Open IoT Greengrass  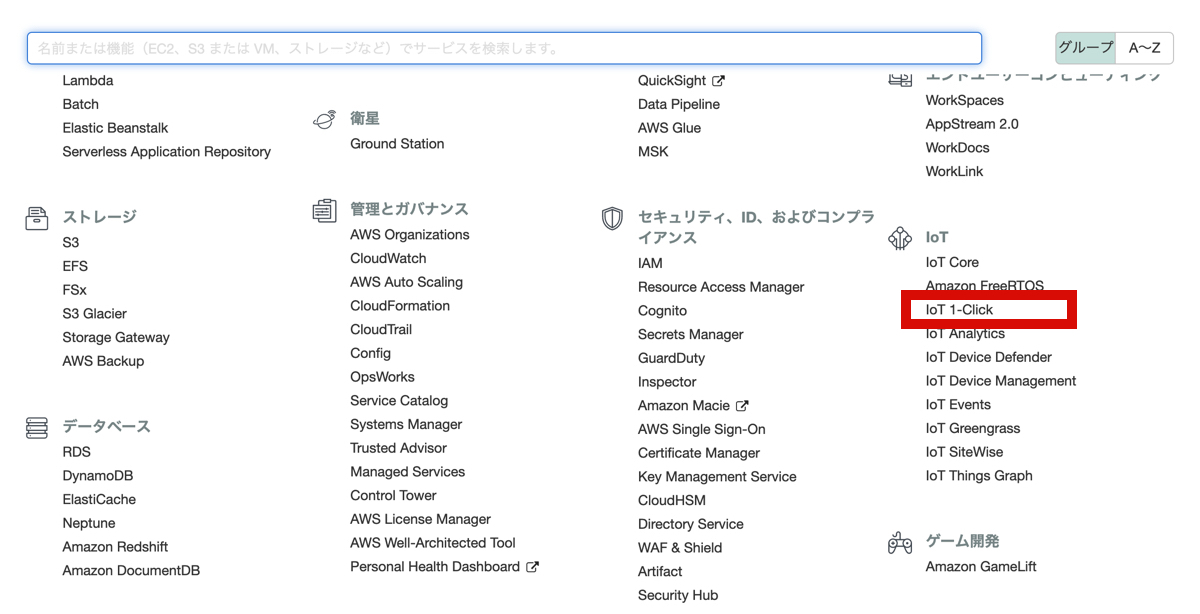coord(974,428)
